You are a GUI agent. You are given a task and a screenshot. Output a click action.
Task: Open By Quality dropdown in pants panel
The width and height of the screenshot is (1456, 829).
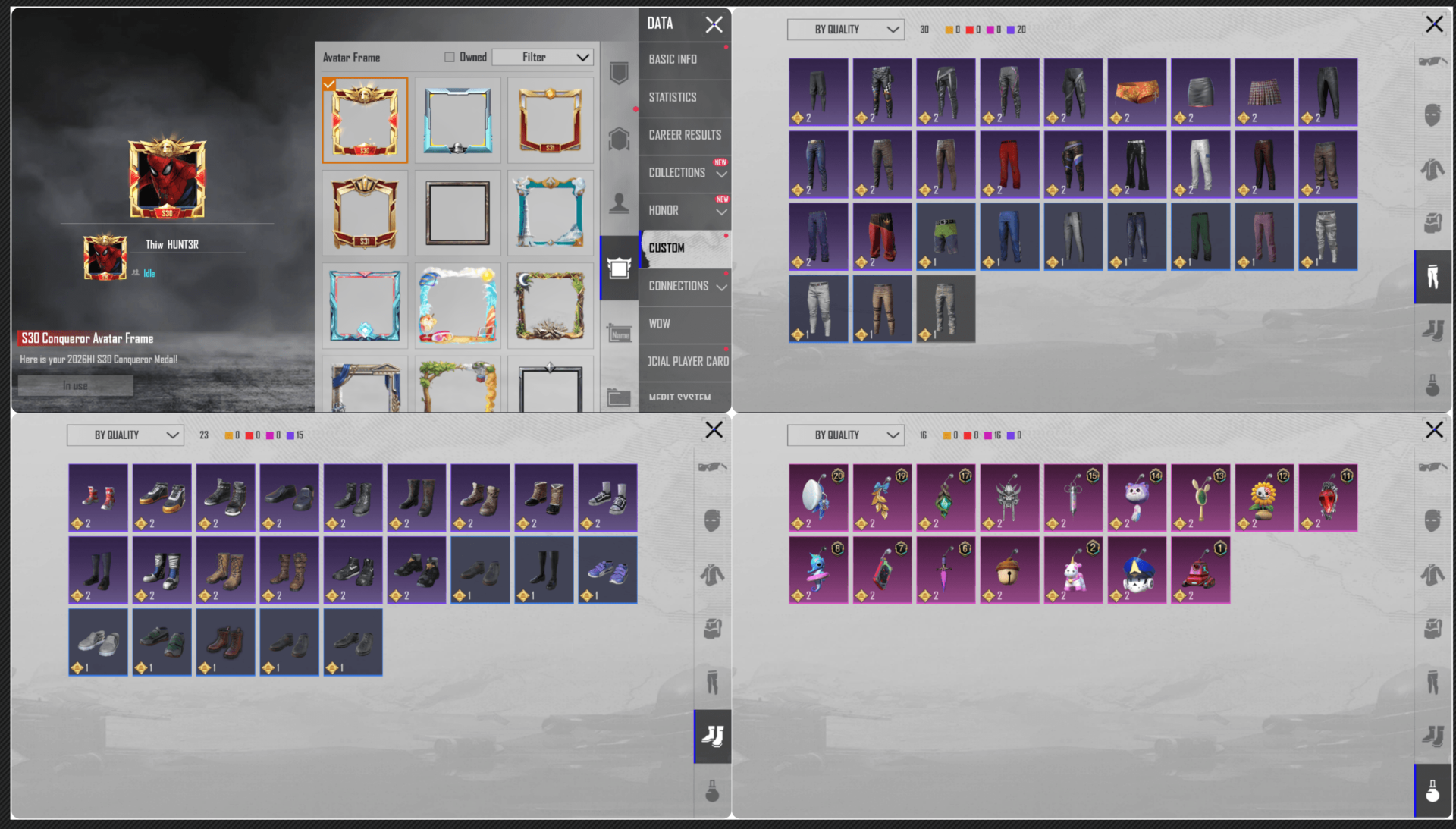[846, 30]
